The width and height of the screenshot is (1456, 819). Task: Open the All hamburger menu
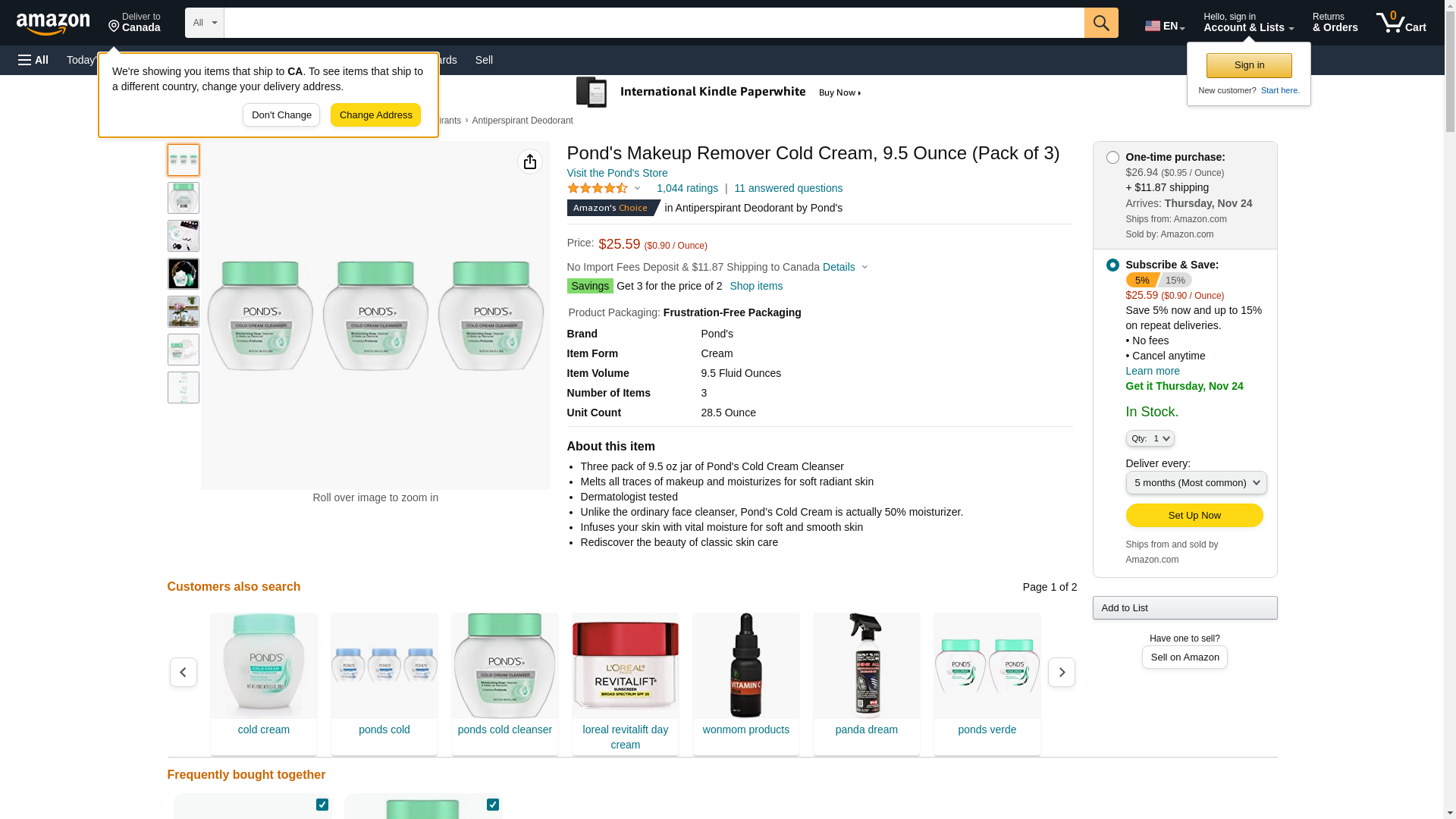point(33,60)
